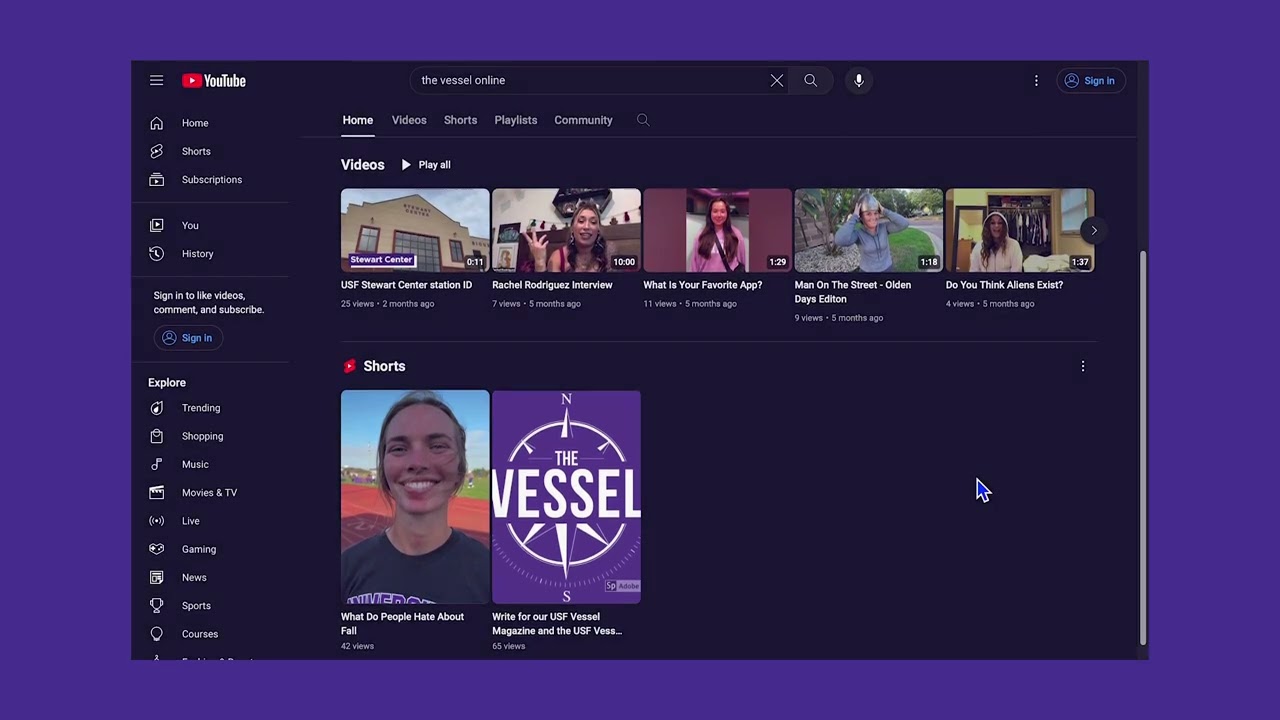Viewport: 1280px width, 720px height.
Task: Click the title What Do People Hate About Fall
Action: pyautogui.click(x=402, y=624)
